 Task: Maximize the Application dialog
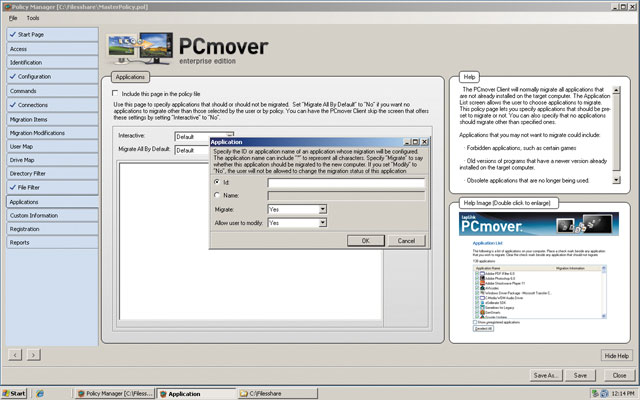416,142
